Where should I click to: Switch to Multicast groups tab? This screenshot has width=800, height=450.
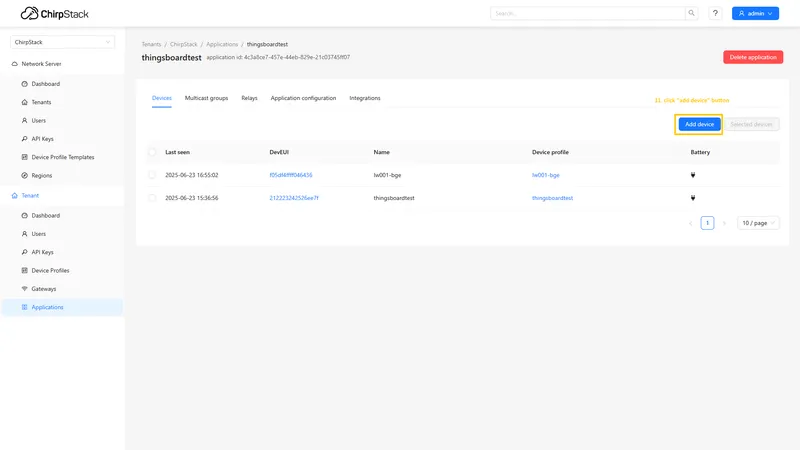pos(206,98)
